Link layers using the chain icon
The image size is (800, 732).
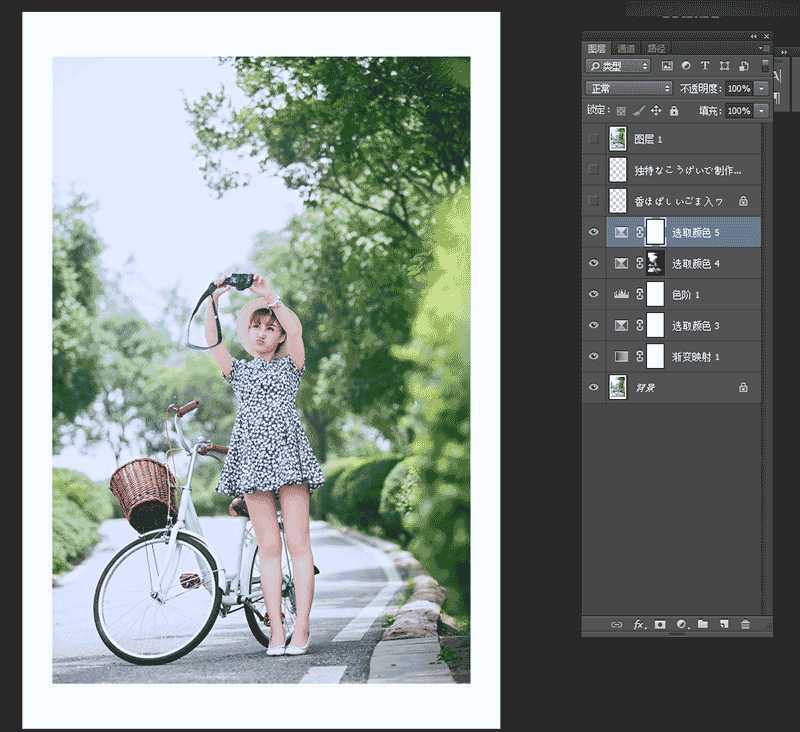[617, 624]
